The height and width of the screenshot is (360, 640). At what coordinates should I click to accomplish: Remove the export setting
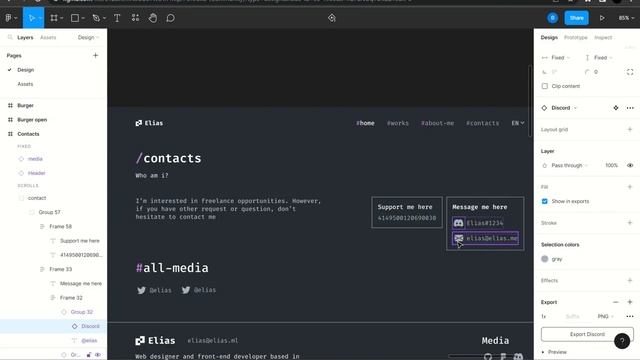coord(616,302)
